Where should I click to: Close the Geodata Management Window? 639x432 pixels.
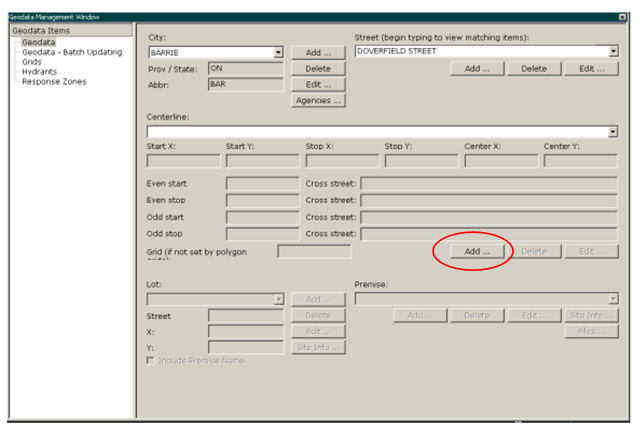point(623,18)
